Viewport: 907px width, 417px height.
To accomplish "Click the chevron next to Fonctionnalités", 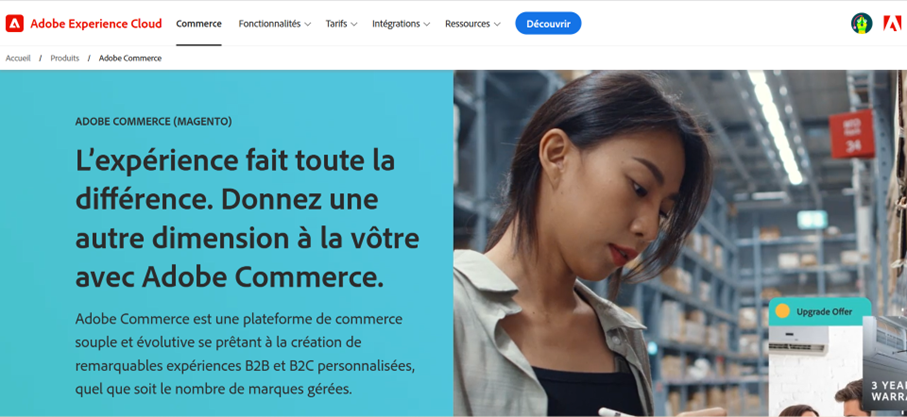I will (x=308, y=24).
